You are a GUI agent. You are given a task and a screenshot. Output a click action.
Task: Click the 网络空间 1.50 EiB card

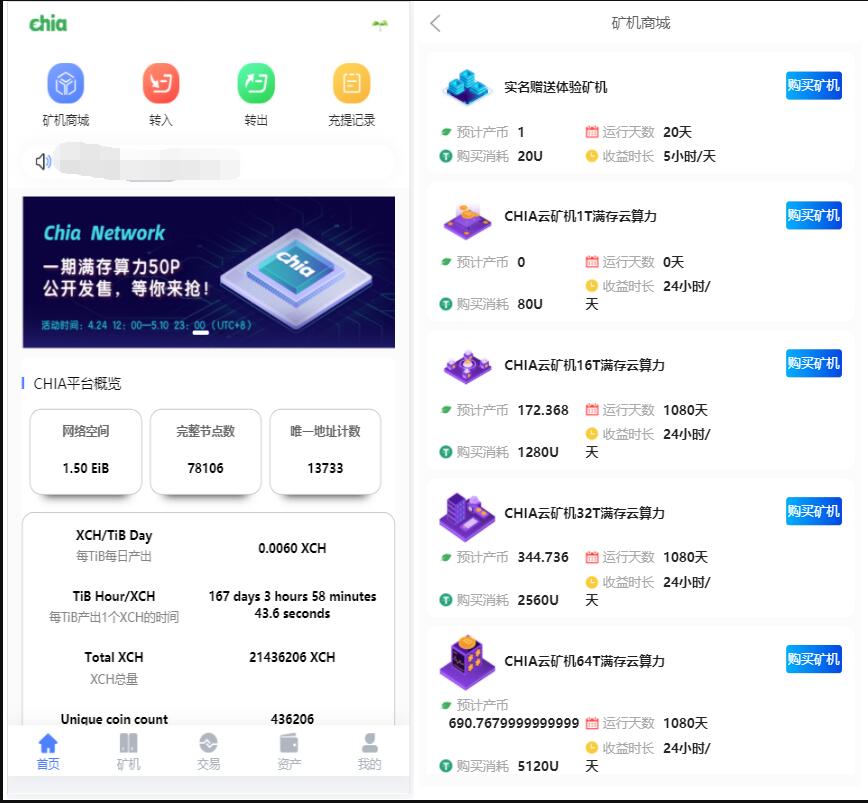click(x=86, y=452)
